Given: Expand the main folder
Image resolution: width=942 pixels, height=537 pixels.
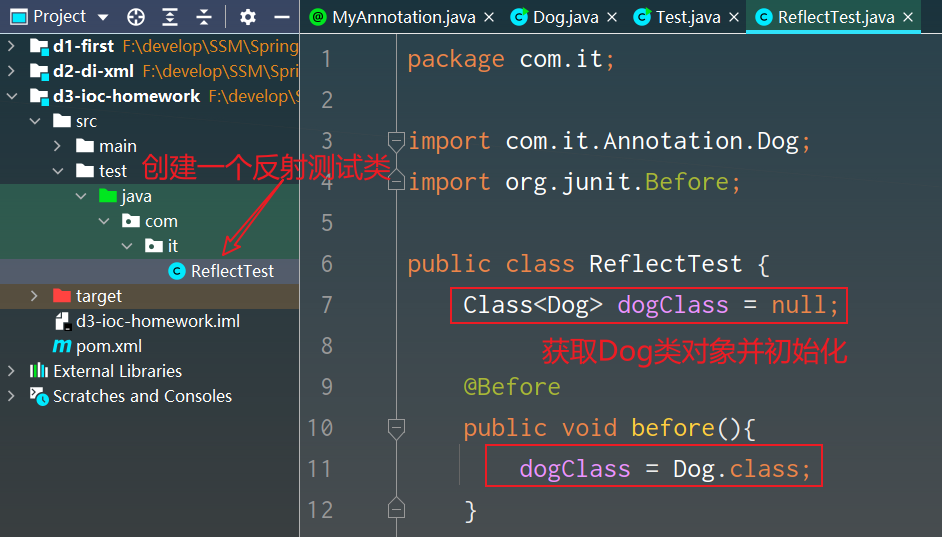Looking at the screenshot, I should pos(58,146).
